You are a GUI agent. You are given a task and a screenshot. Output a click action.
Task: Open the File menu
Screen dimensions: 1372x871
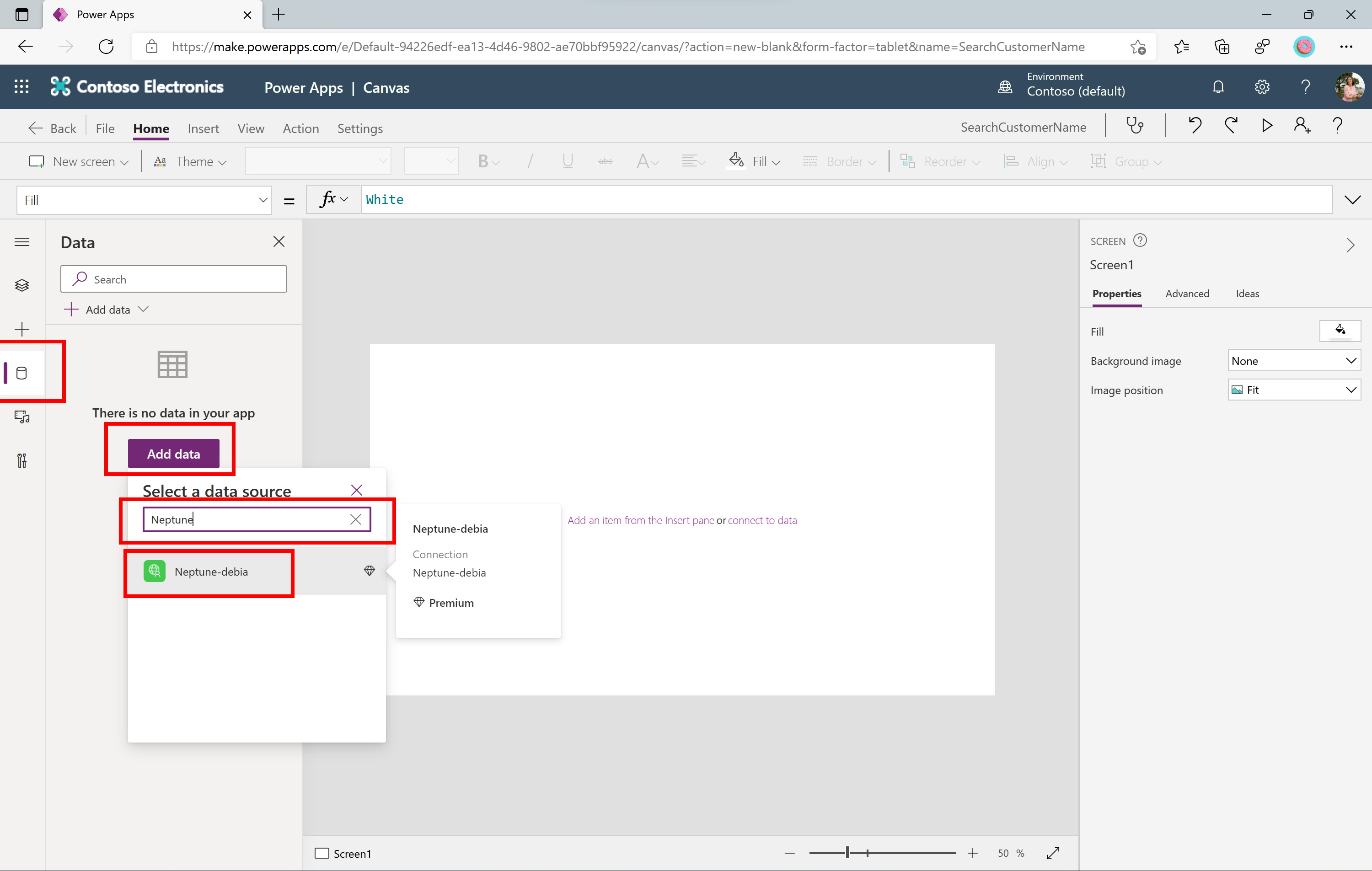pyautogui.click(x=105, y=128)
